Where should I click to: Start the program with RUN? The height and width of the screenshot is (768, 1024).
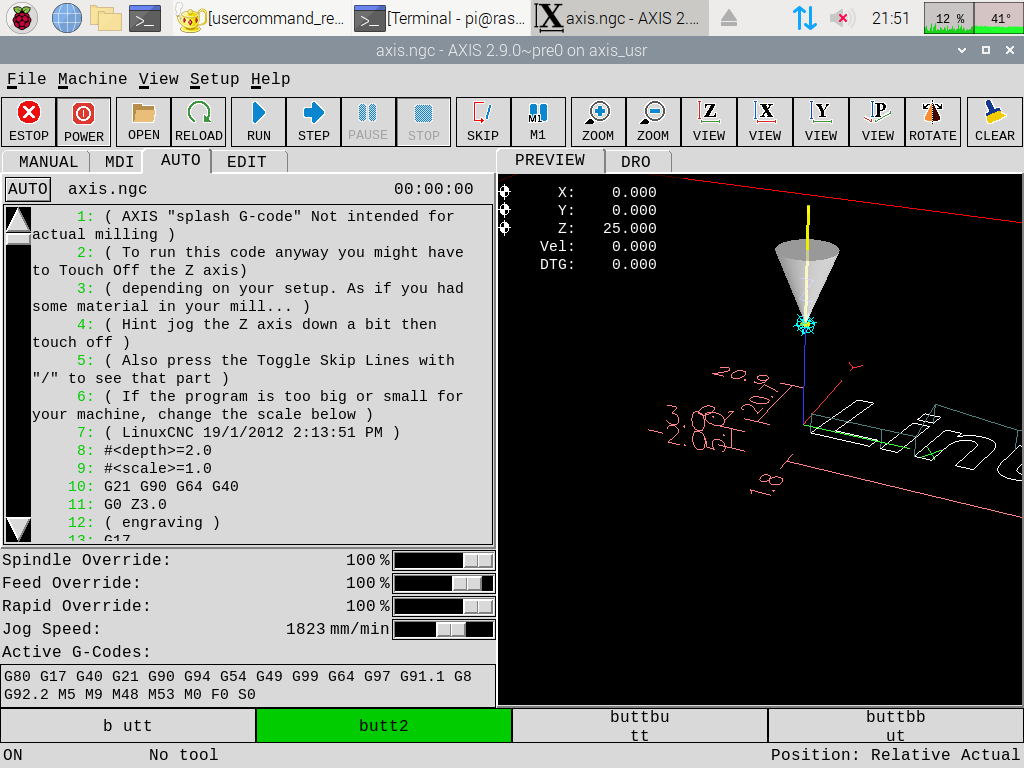click(259, 122)
